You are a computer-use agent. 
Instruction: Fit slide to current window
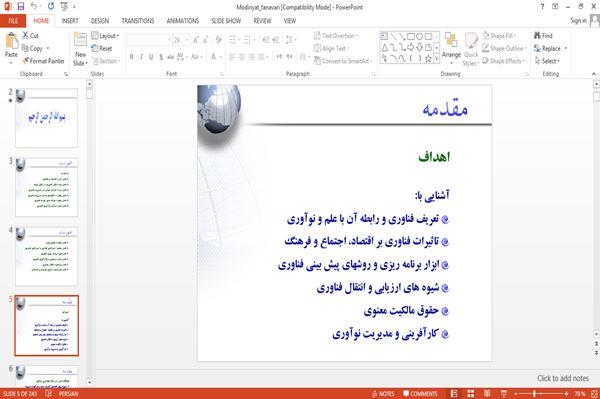click(x=594, y=394)
